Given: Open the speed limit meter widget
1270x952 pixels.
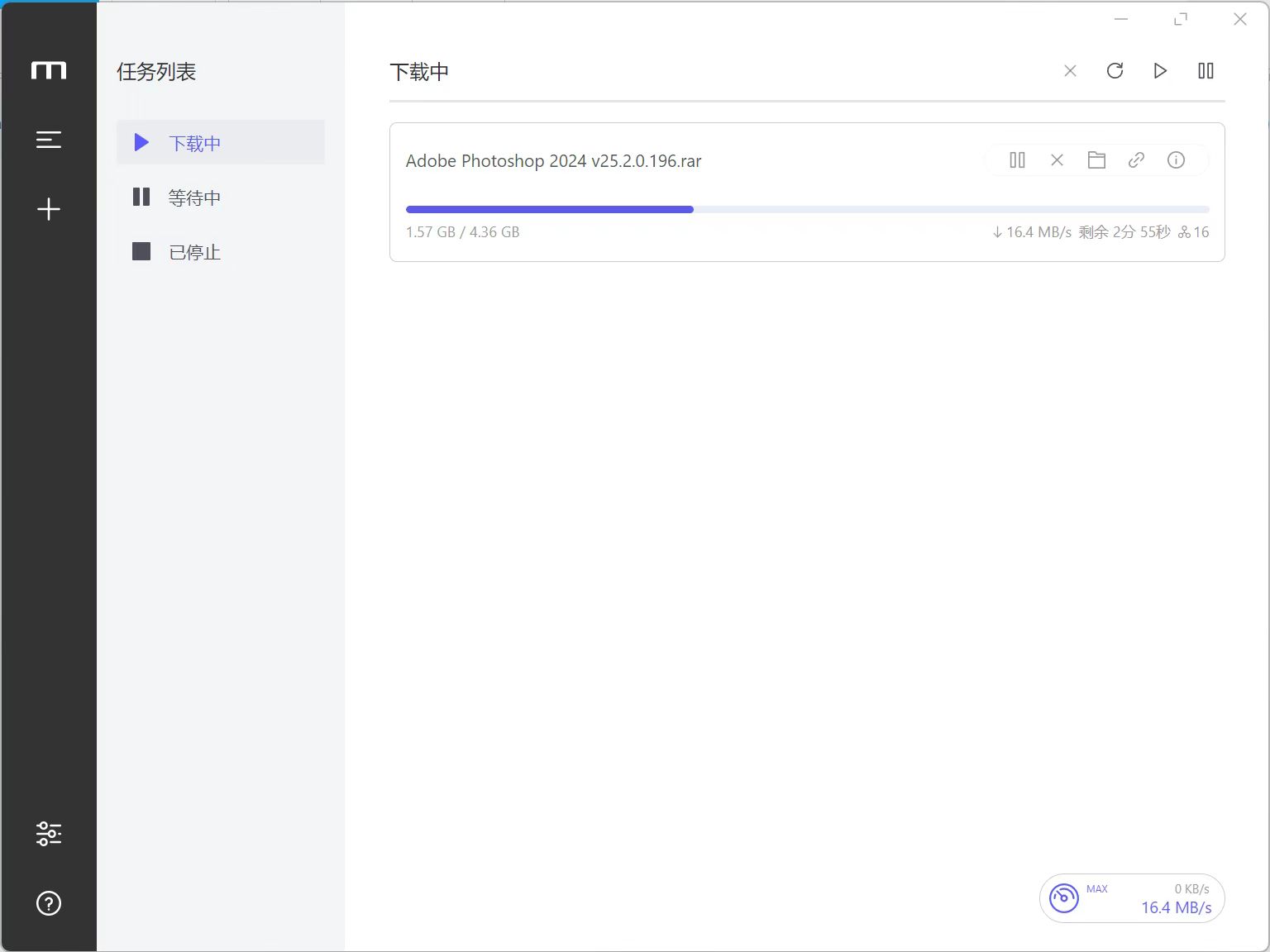Looking at the screenshot, I should [1131, 898].
